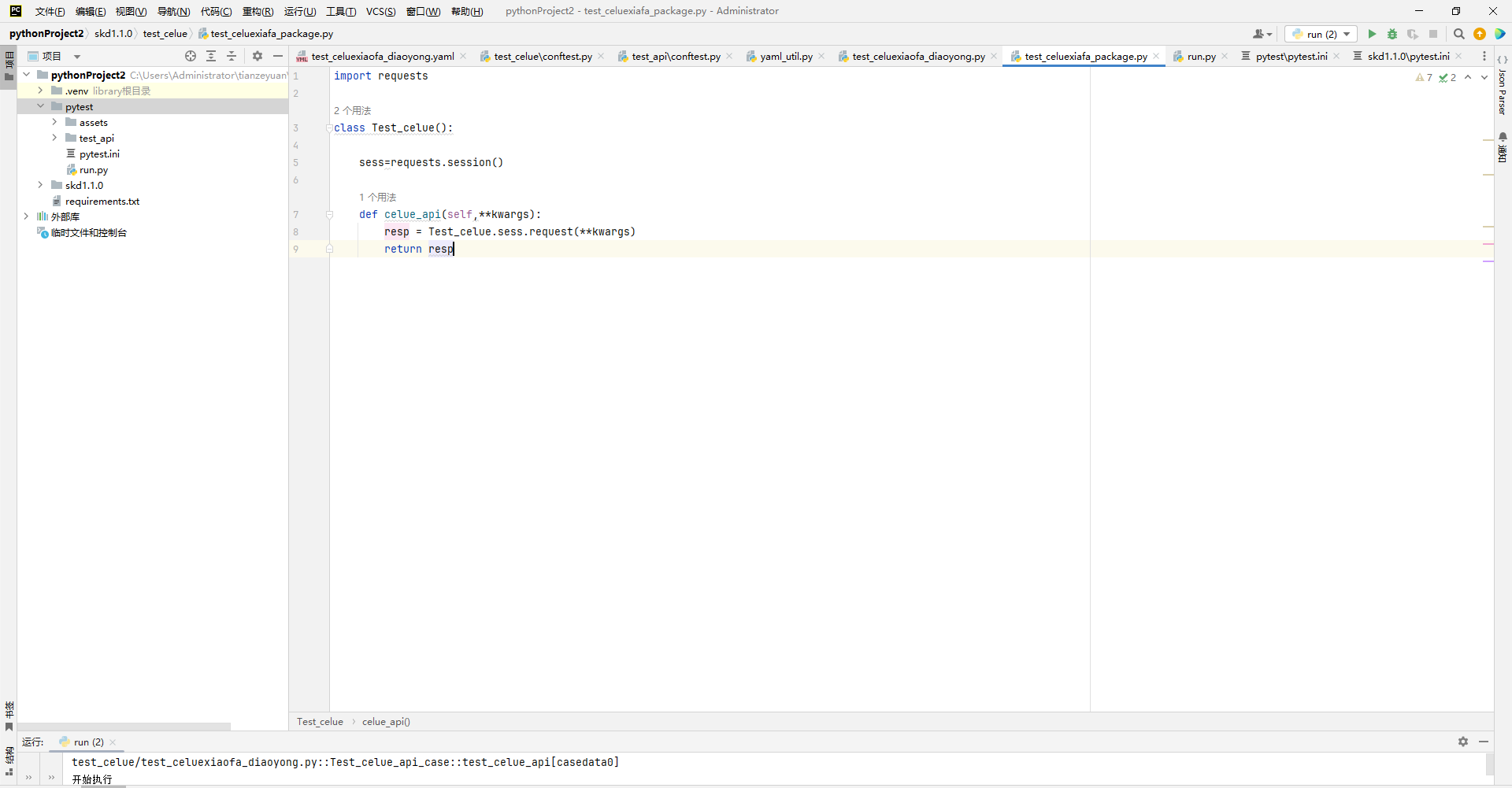1512x788 pixels.
Task: Hide the project tool window
Action: 278,56
